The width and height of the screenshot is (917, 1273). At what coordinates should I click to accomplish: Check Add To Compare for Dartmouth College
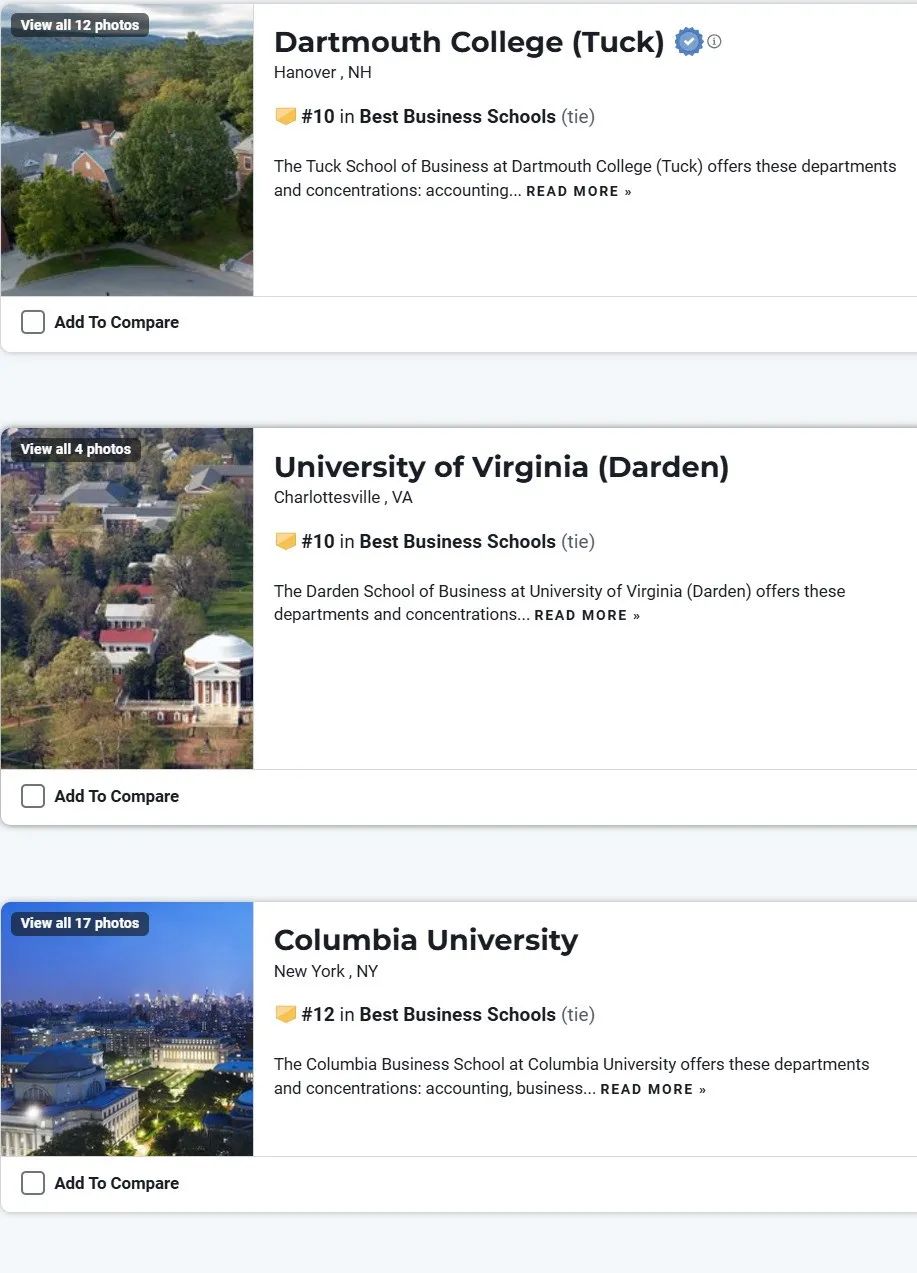coord(33,322)
